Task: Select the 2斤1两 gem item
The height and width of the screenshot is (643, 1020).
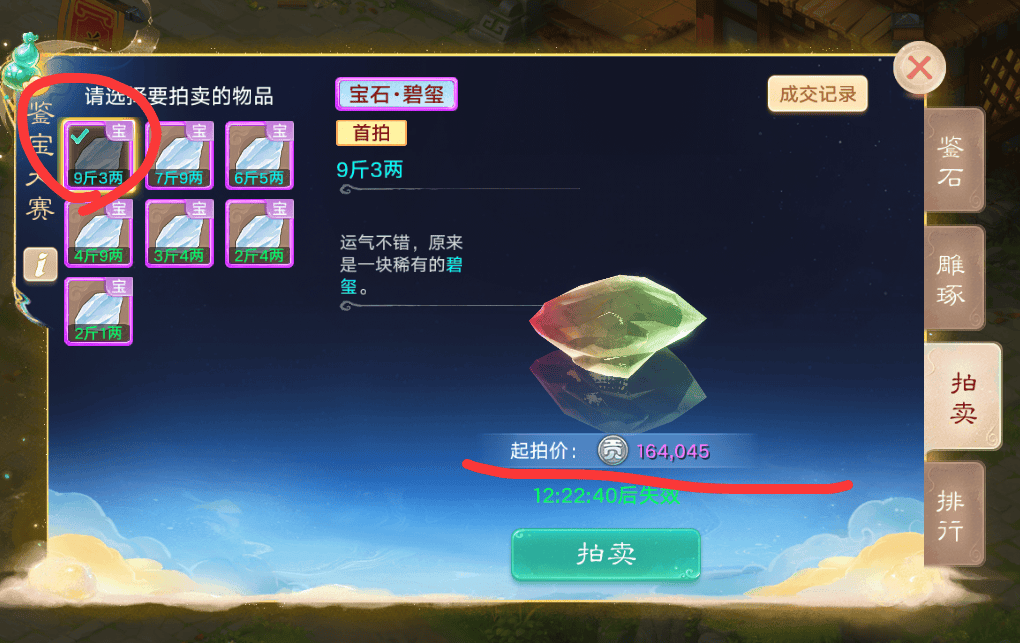Action: (x=99, y=311)
